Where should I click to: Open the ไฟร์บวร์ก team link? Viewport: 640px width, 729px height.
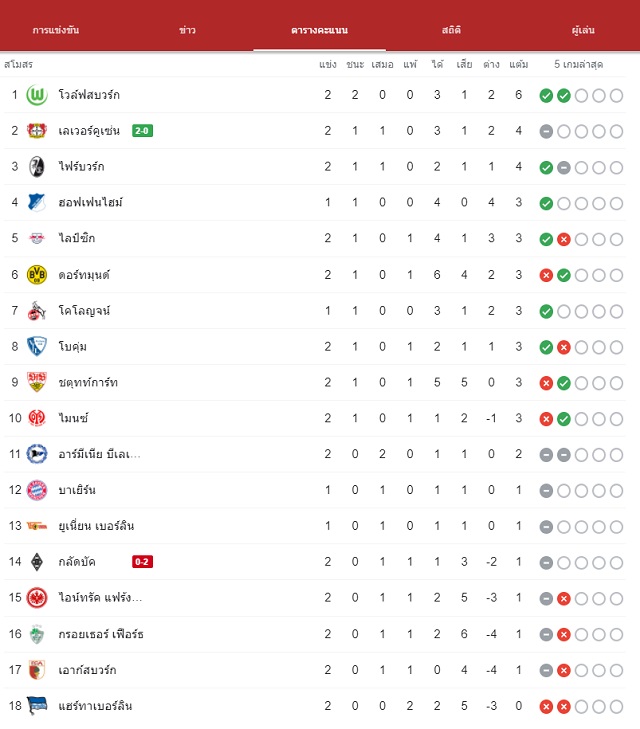[81, 166]
